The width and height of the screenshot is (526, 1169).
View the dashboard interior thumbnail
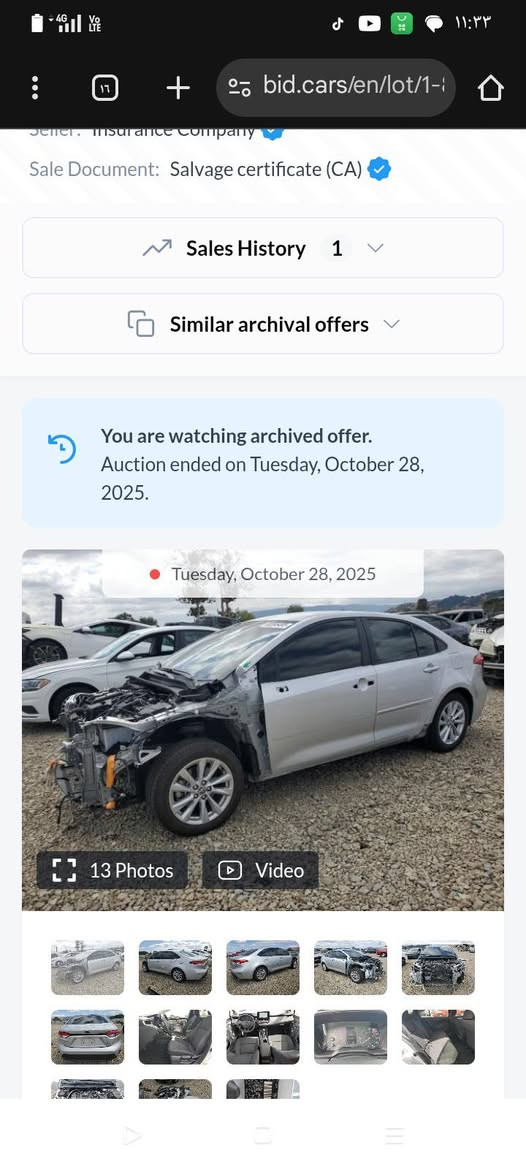click(x=263, y=1037)
